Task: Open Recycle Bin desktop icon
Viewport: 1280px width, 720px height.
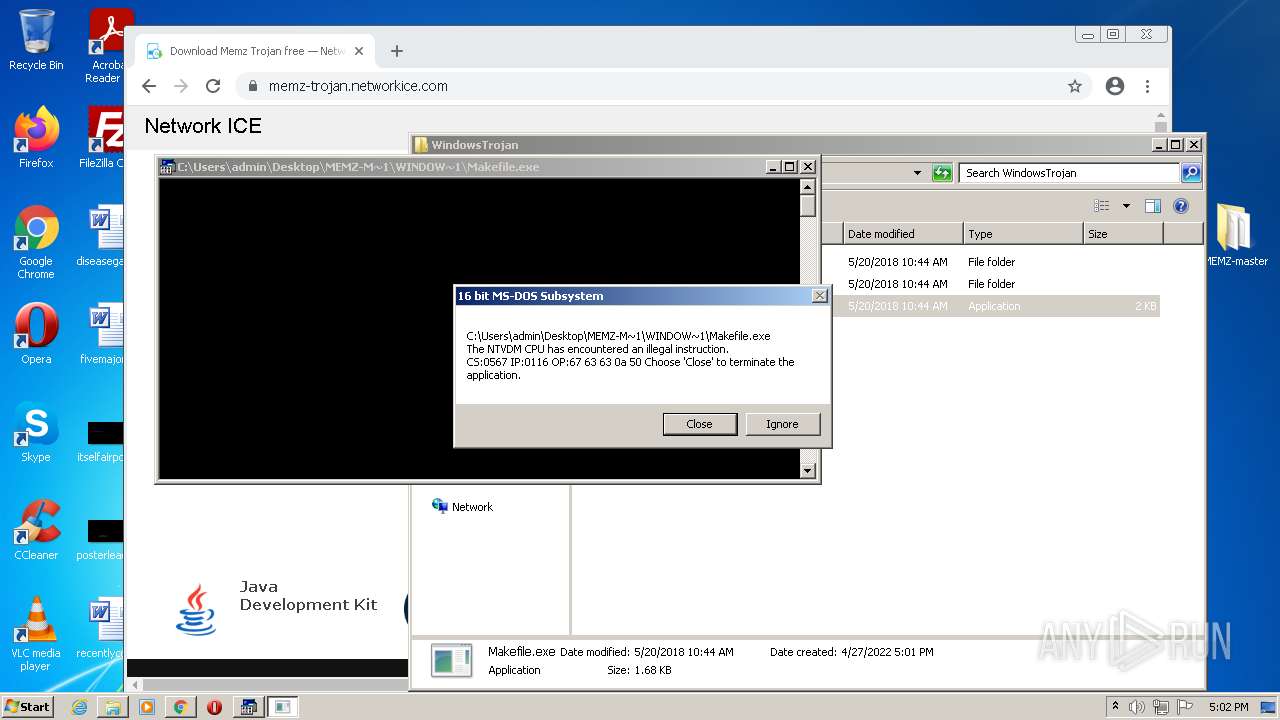Action: pos(36,40)
